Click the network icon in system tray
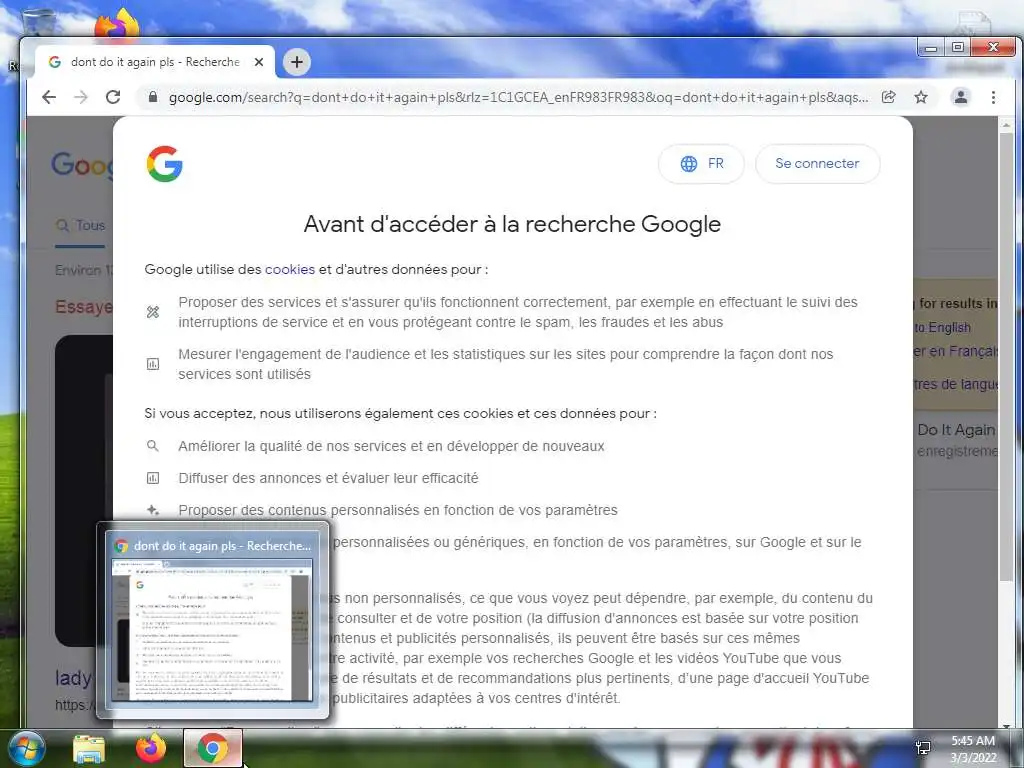 tap(923, 748)
